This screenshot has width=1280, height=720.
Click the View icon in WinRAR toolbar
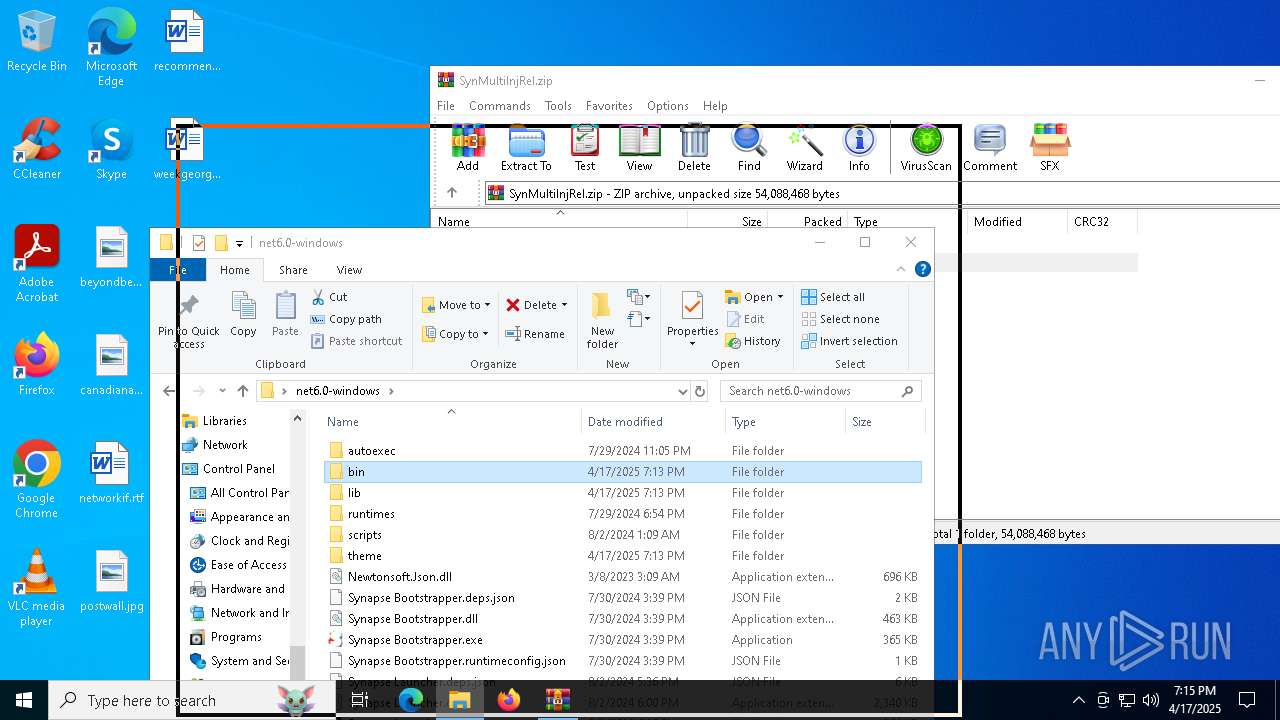(x=639, y=148)
